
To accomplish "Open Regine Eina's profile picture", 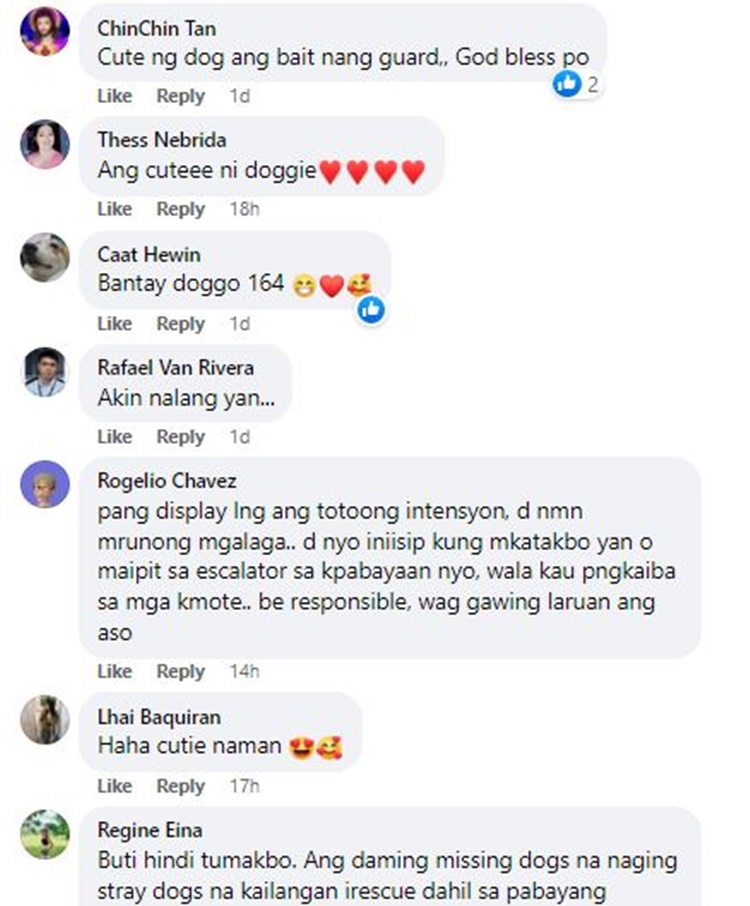I will pos(45,834).
